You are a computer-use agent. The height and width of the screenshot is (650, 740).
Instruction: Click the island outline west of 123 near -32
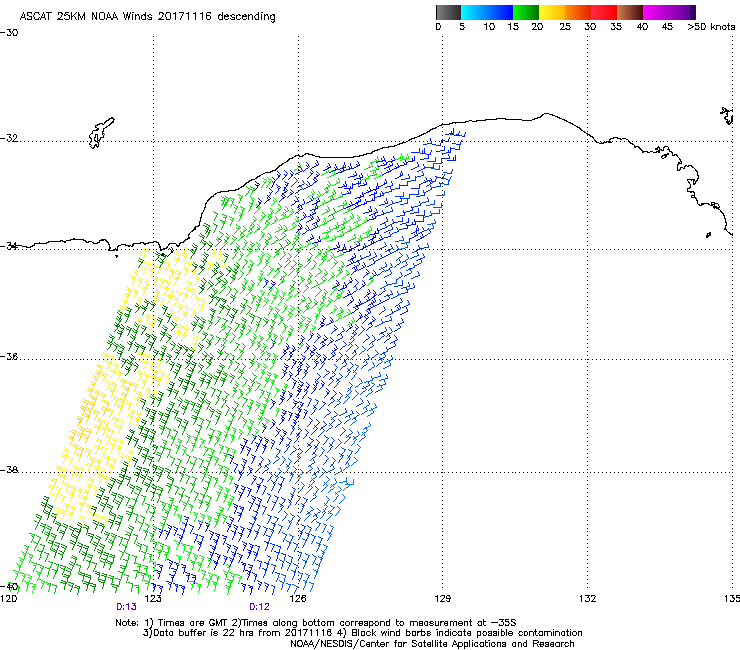101,133
